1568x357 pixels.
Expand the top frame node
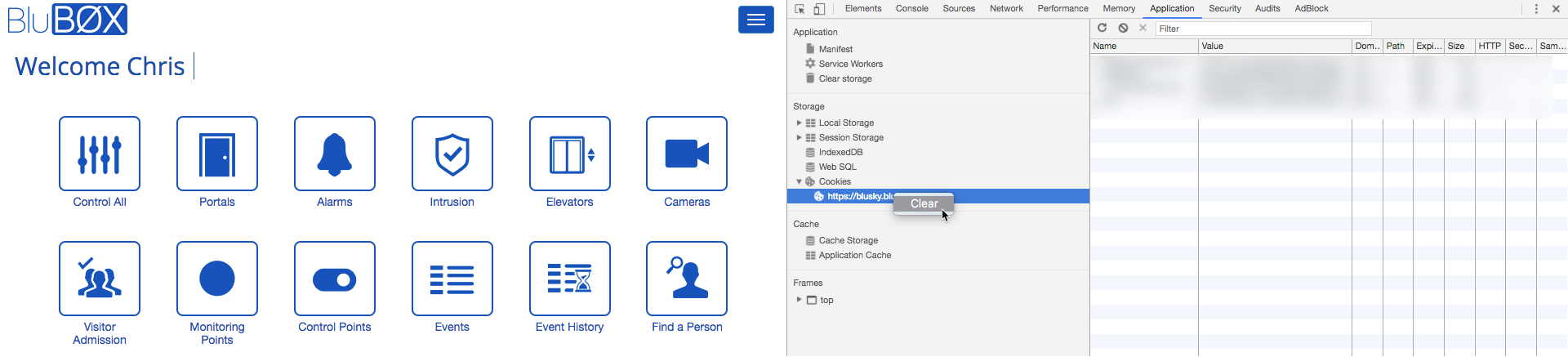point(799,300)
